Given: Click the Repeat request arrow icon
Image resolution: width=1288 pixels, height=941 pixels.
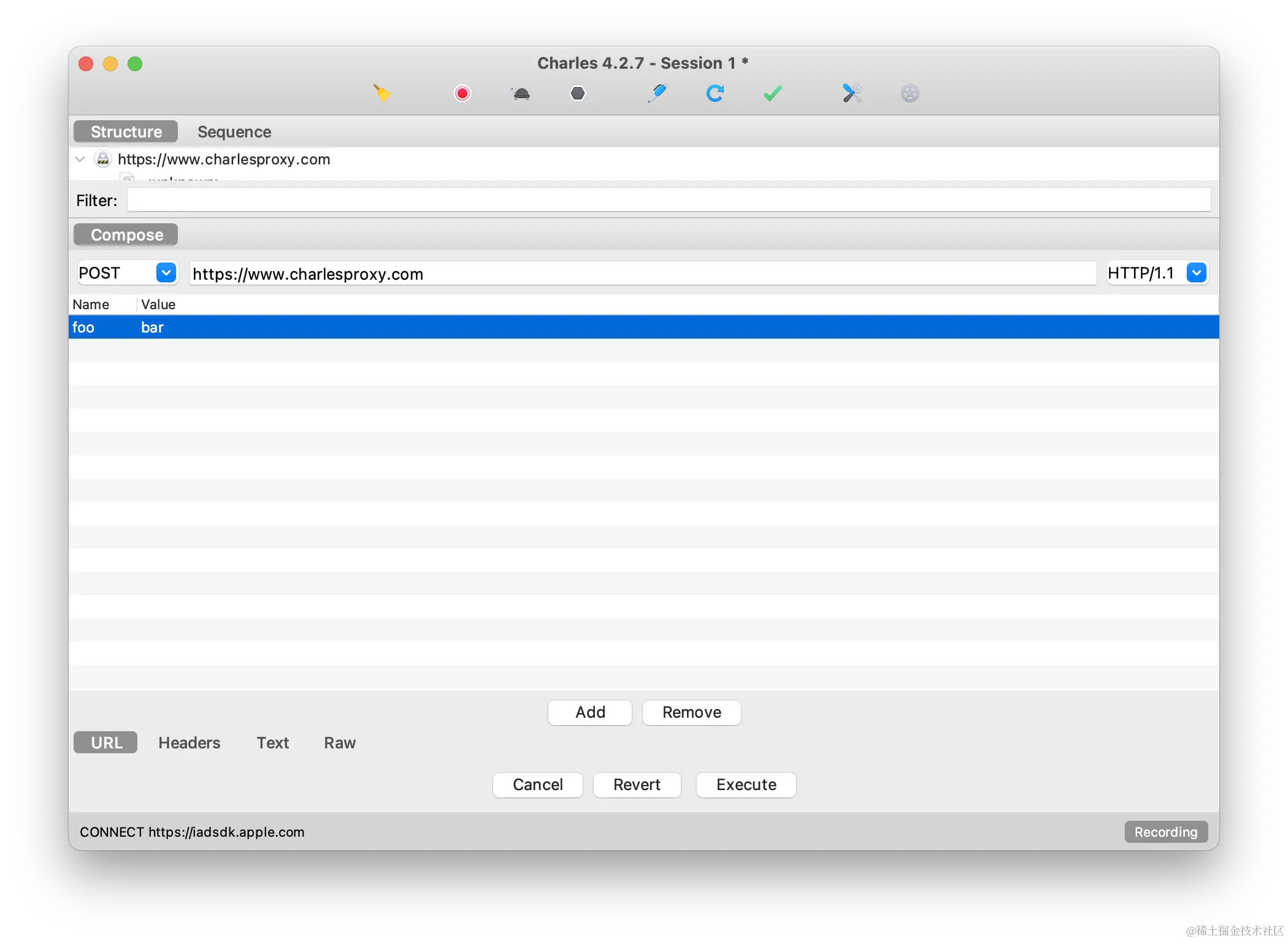Looking at the screenshot, I should click(x=715, y=93).
